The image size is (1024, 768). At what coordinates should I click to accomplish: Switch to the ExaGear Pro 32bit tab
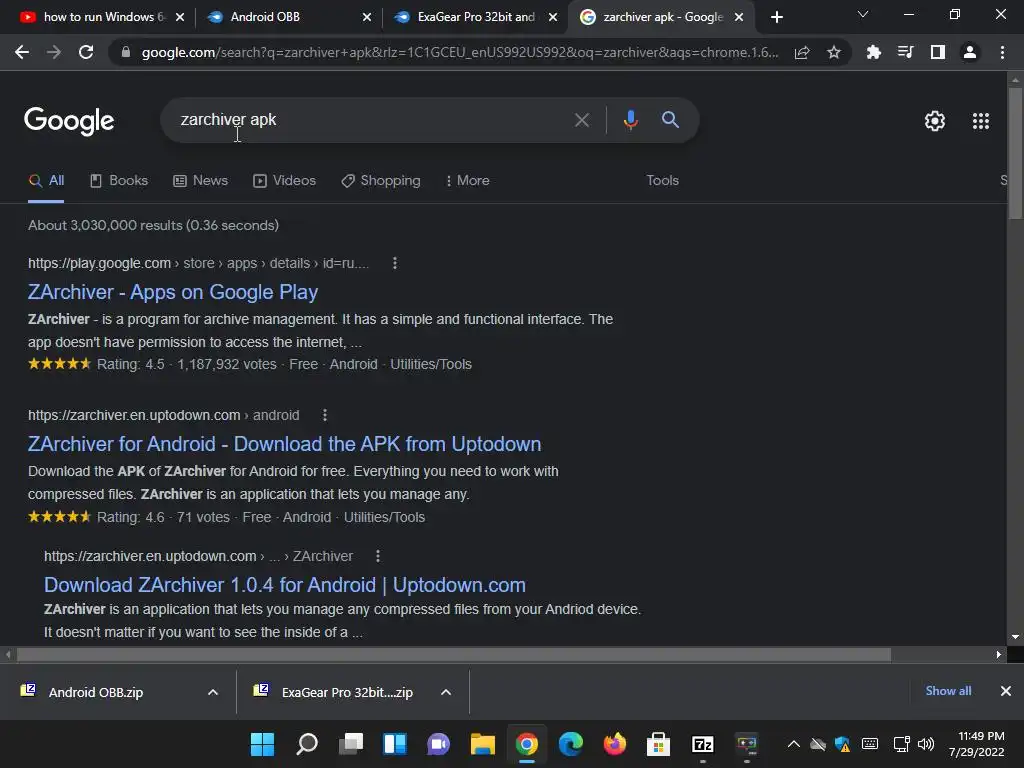(475, 17)
